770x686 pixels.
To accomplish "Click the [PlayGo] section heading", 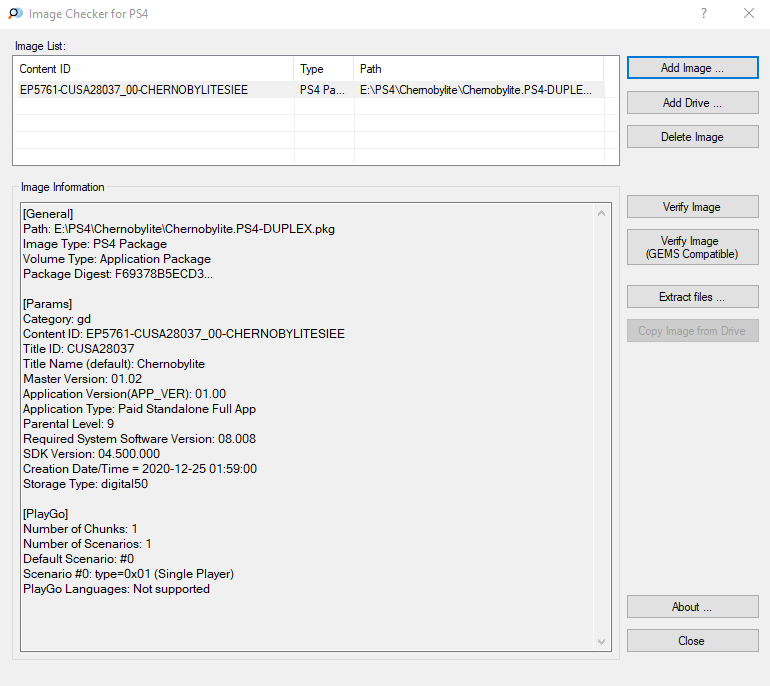I will 46,514.
